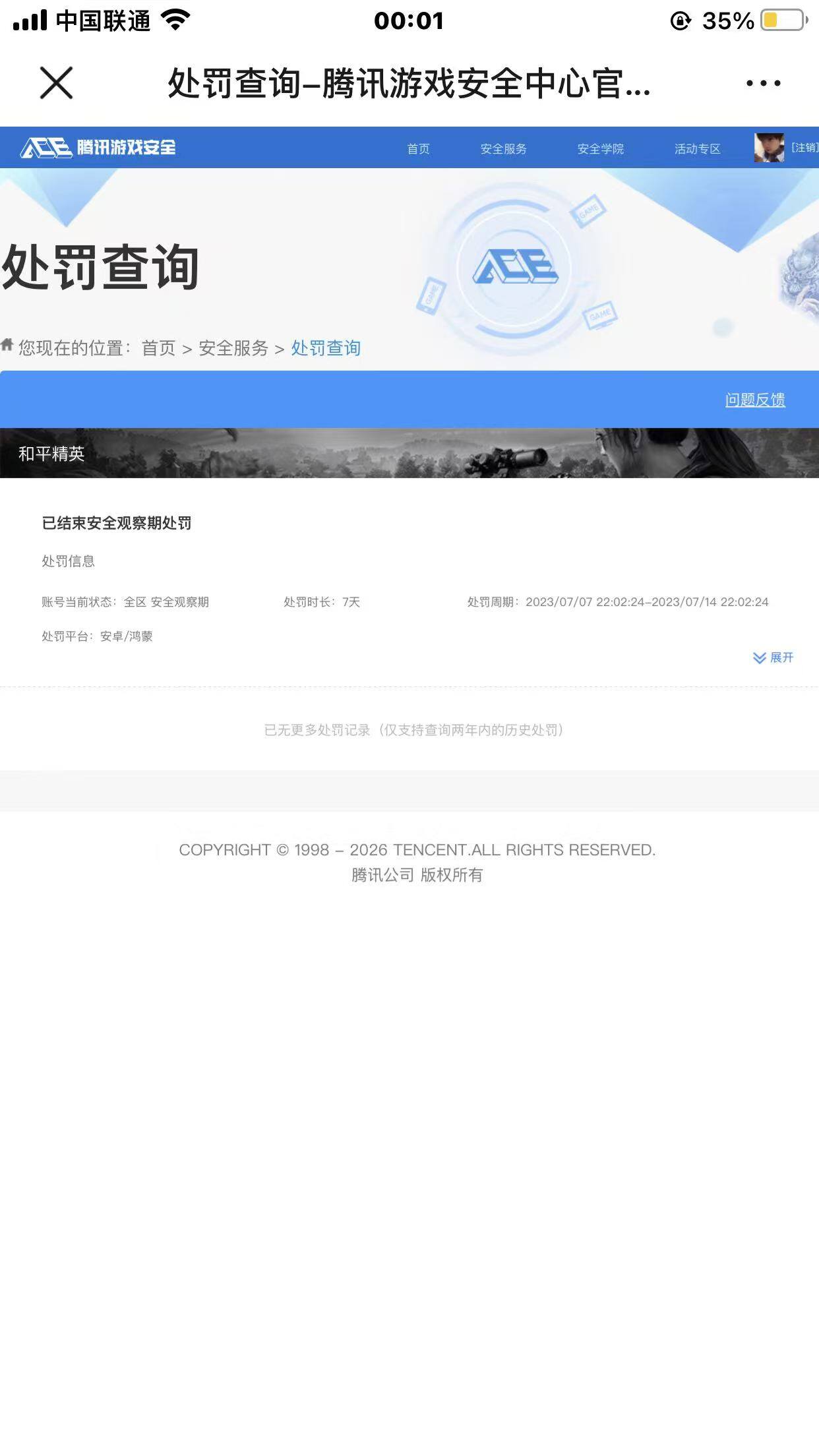819x1456 pixels.
Task: Click the user avatar thumbnail
Action: click(769, 148)
